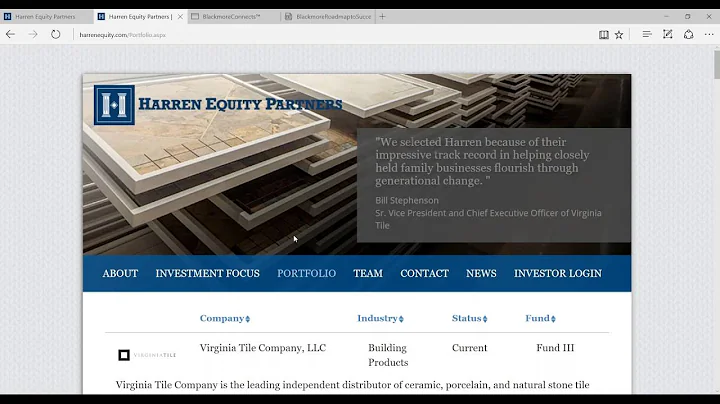
Task: Sort table by Industry column
Action: 380,318
